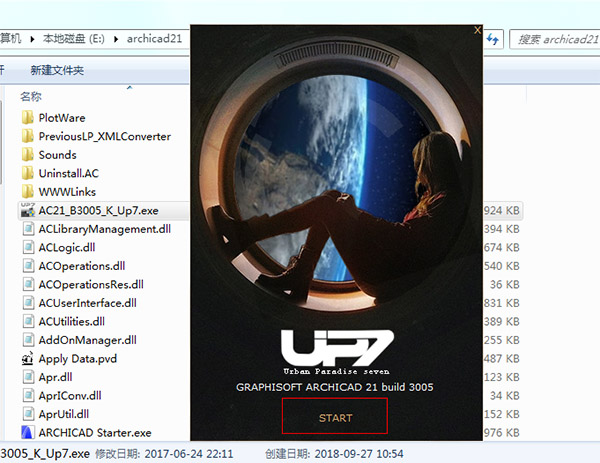Image resolution: width=600 pixels, height=463 pixels.
Task: Click the 修改日期 2017-06-24 22:11 status text
Action: [164, 454]
